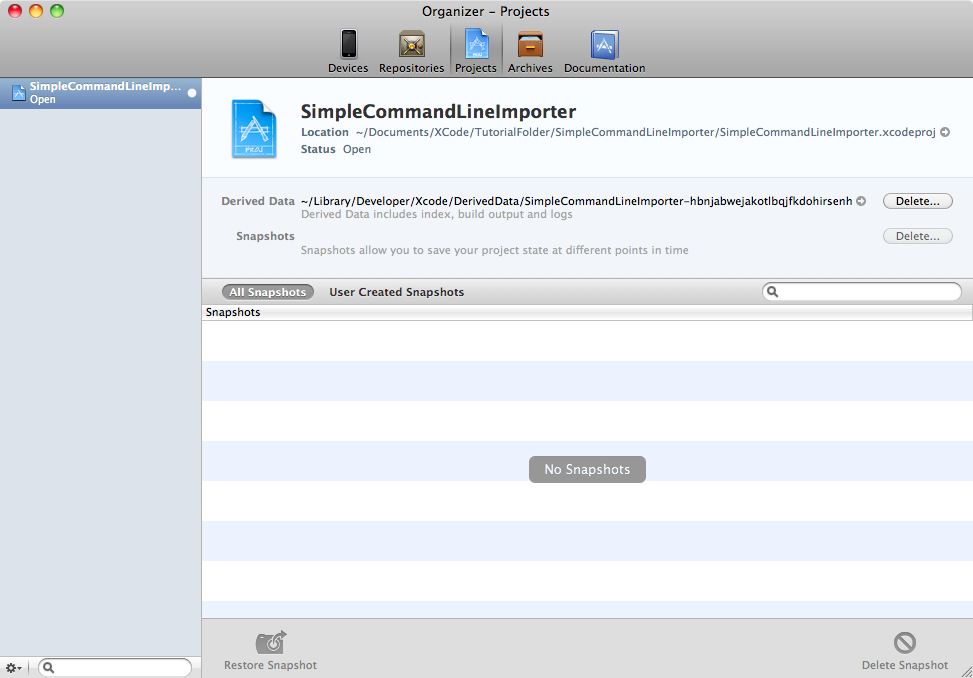Switch to User Created Snapshots filter

[396, 292]
